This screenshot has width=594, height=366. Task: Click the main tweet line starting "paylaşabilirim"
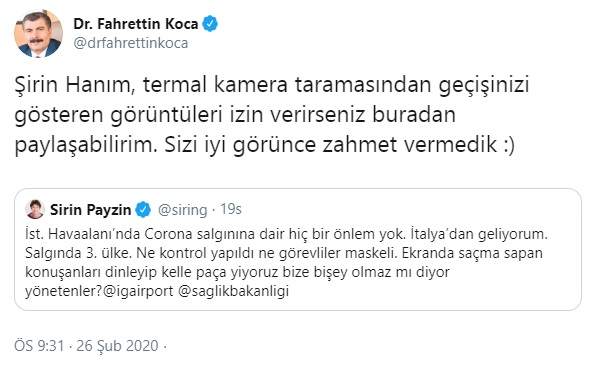point(265,145)
